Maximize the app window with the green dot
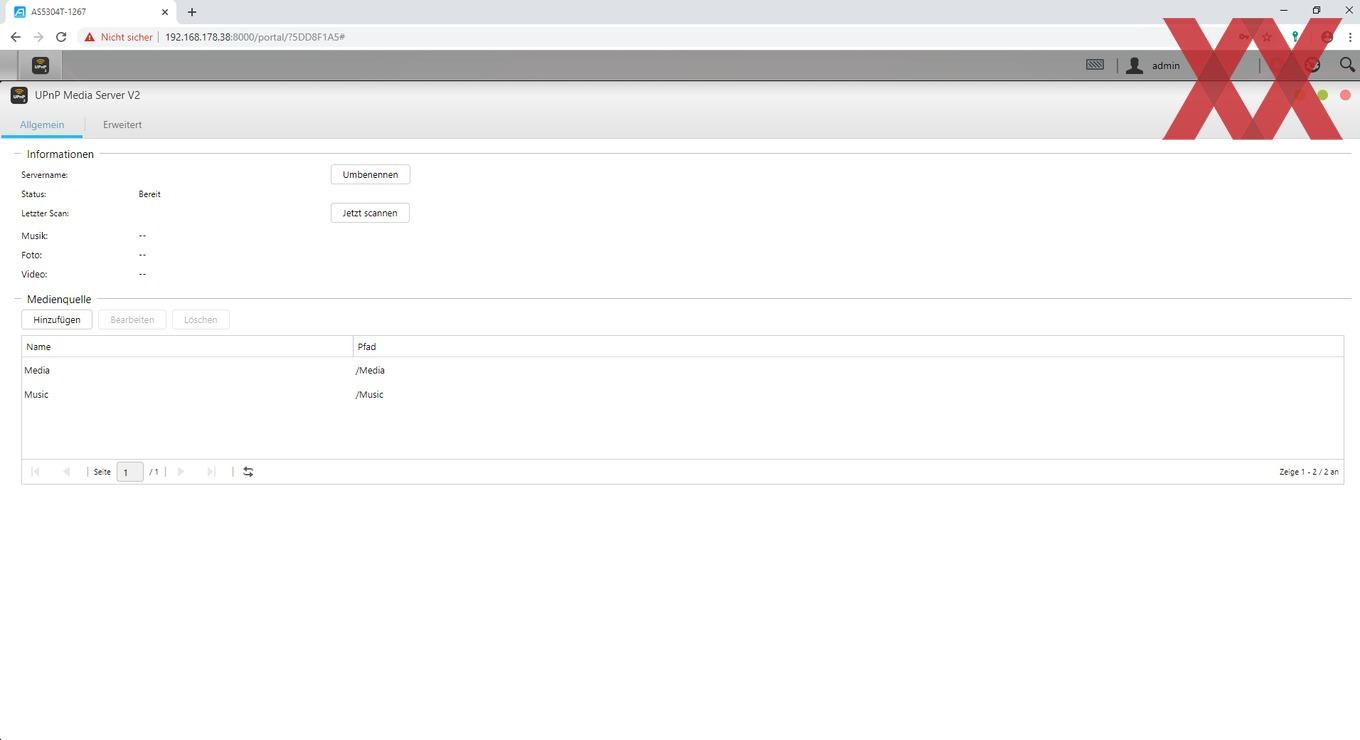The height and width of the screenshot is (740, 1360). tap(1322, 95)
